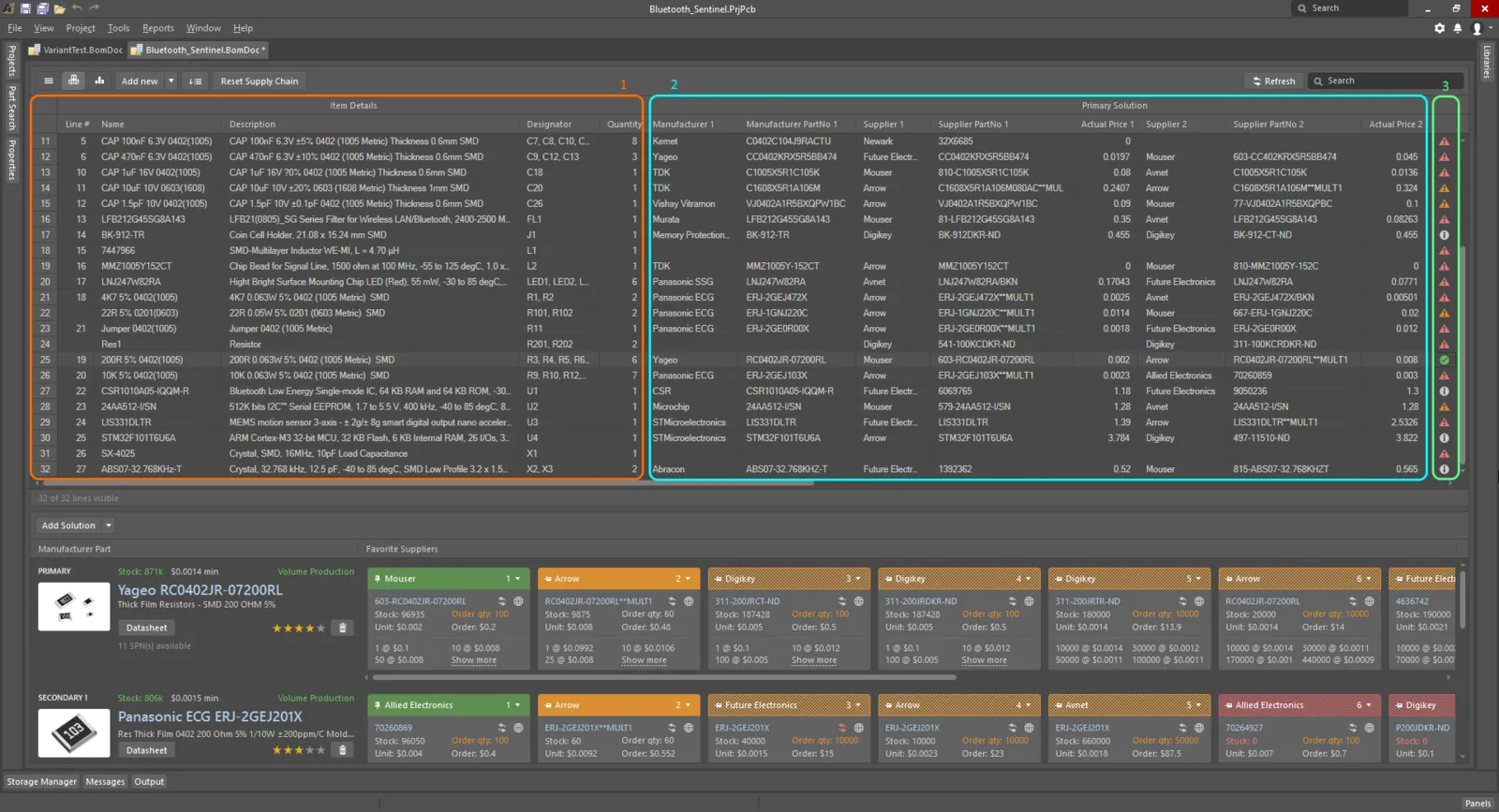This screenshot has height=812, width=1499.
Task: Open the Project menu
Action: tap(81, 28)
